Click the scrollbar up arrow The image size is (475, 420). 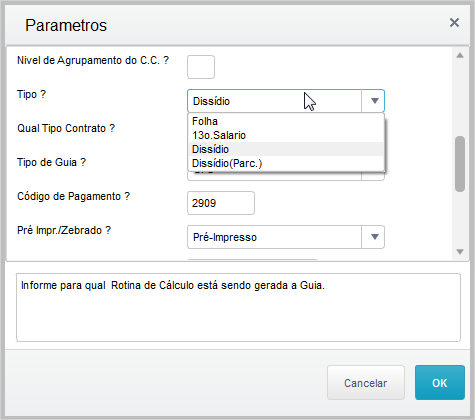(460, 55)
